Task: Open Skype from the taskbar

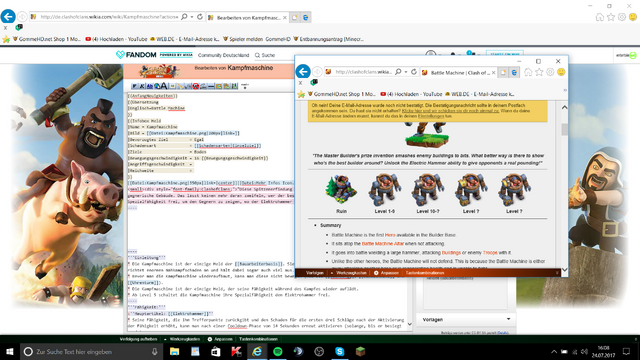Action: [x=340, y=351]
